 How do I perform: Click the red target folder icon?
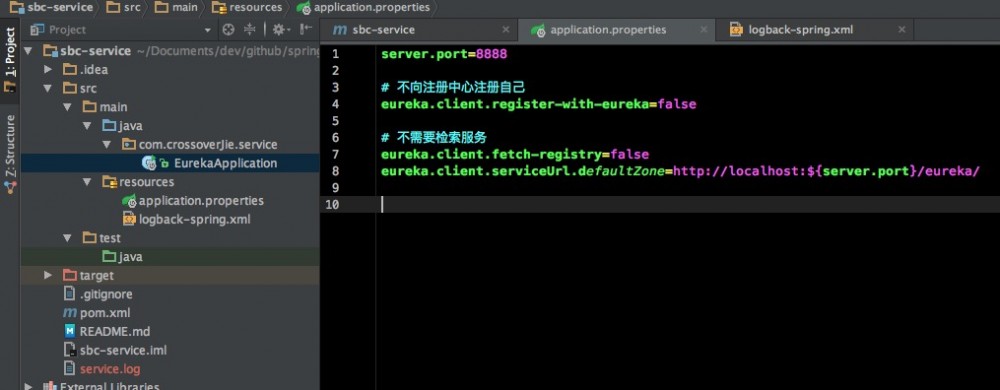[70, 275]
